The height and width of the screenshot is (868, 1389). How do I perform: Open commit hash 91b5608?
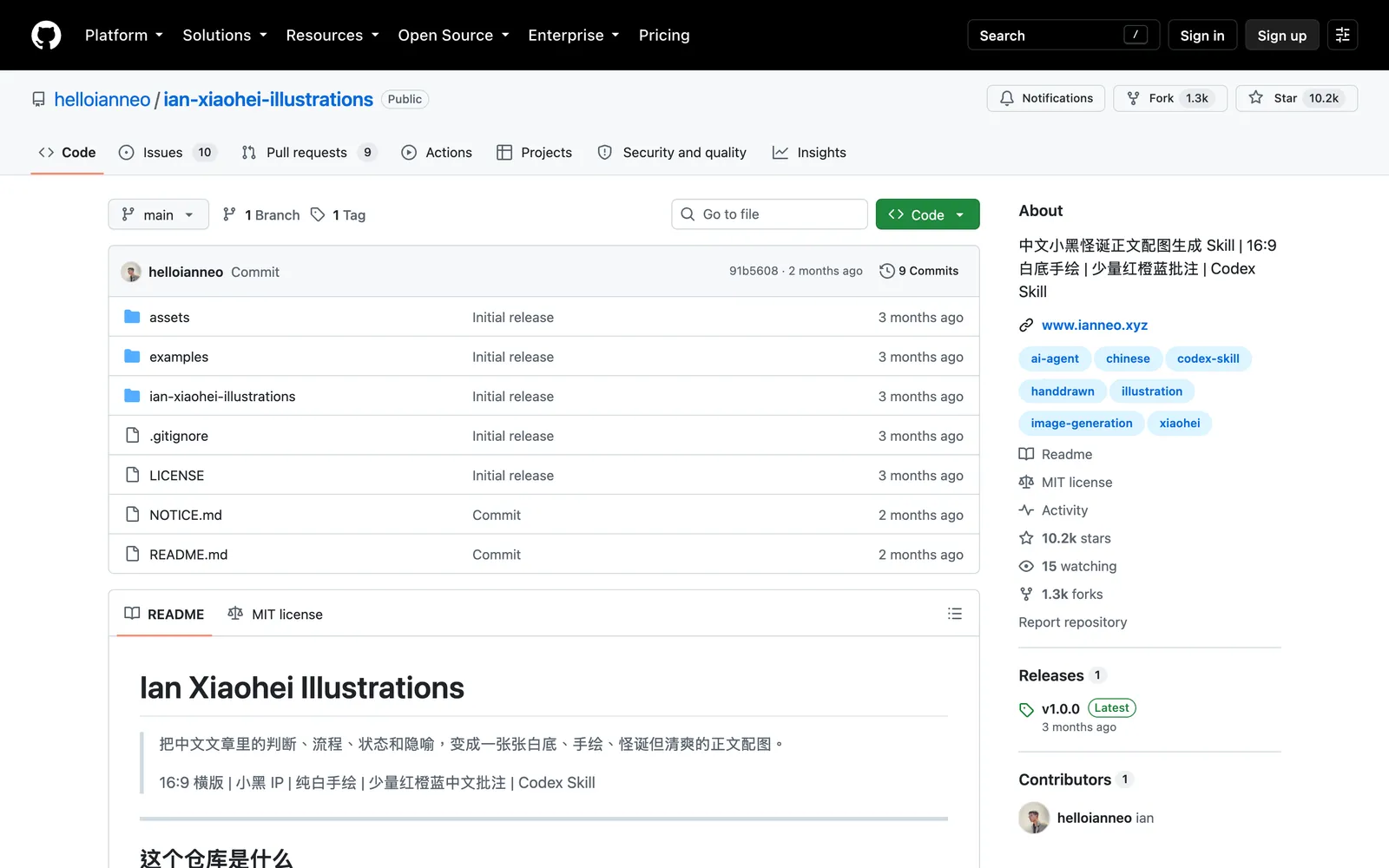pos(754,271)
